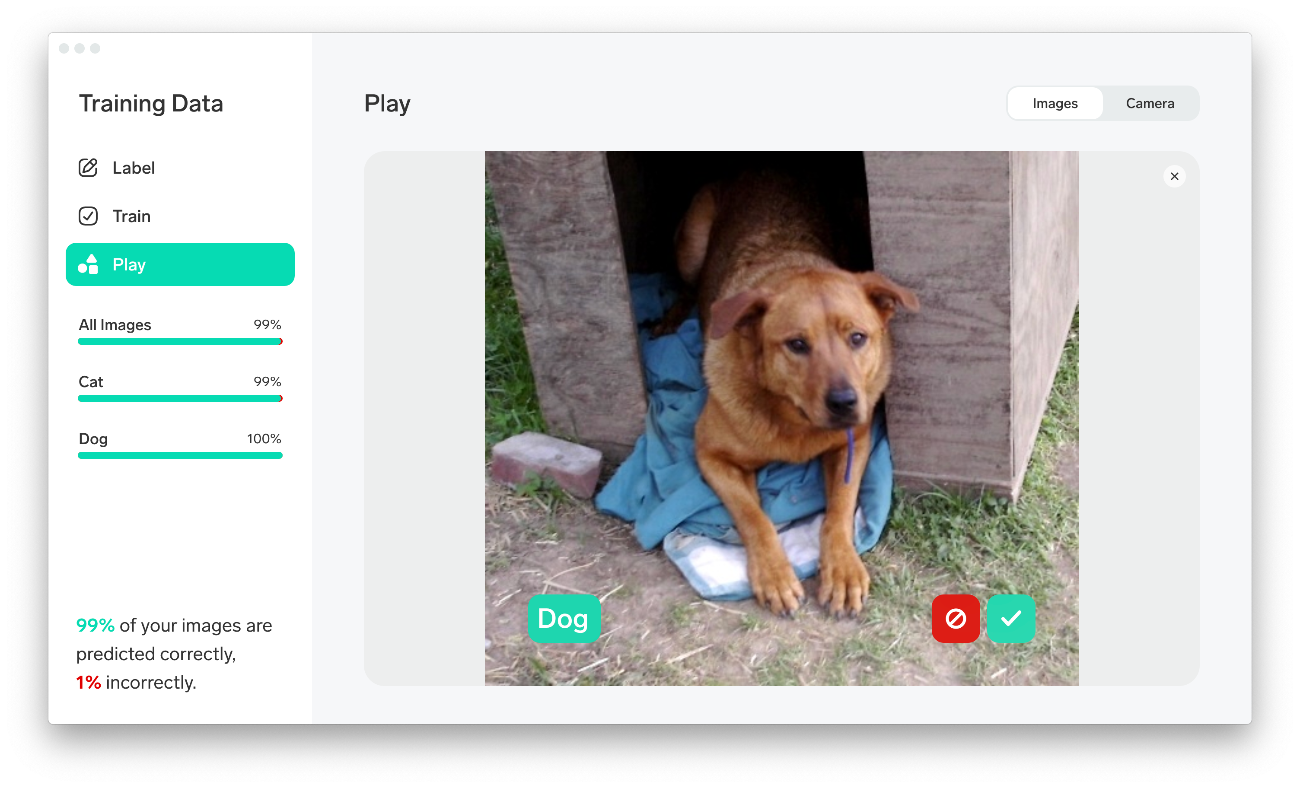The width and height of the screenshot is (1300, 788).
Task: Open the Label section in sidebar
Action: 180,168
